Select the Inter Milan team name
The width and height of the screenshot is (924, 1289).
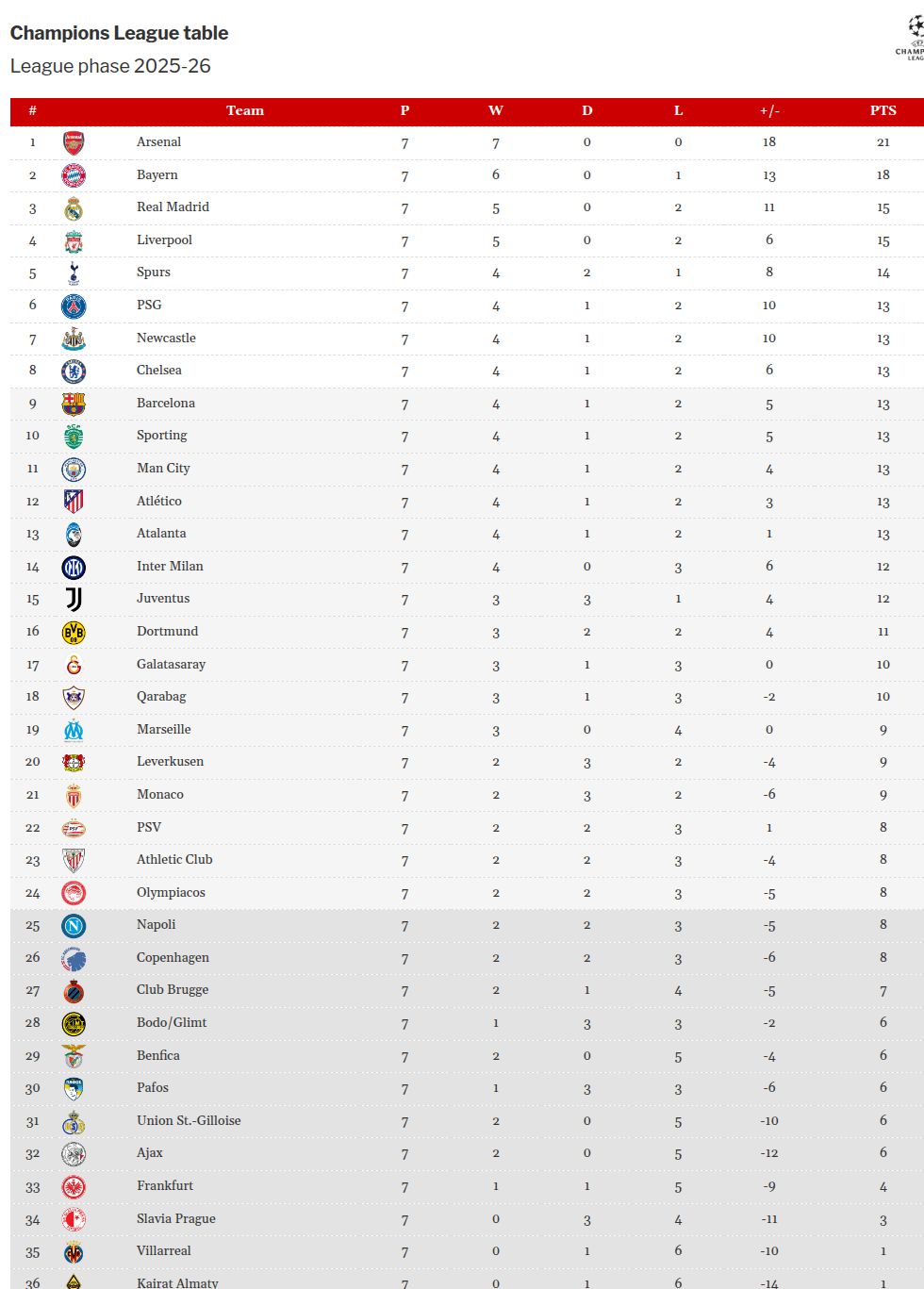pos(170,566)
